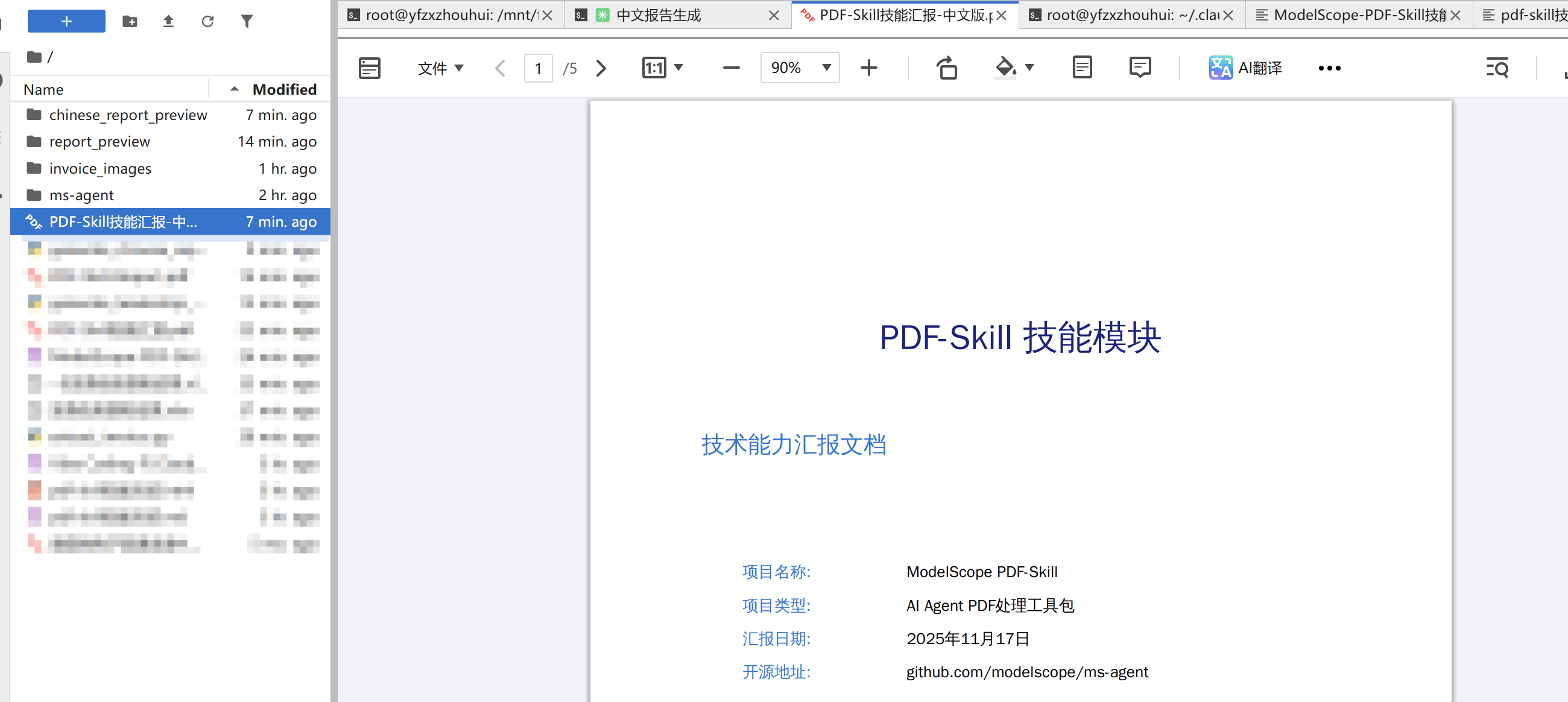This screenshot has height=702, width=1568.
Task: Click the upload files icon
Action: (x=169, y=22)
